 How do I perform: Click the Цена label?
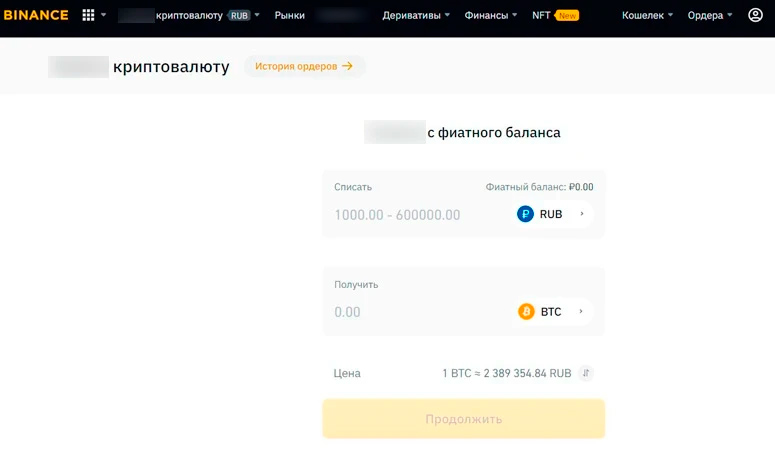click(347, 373)
